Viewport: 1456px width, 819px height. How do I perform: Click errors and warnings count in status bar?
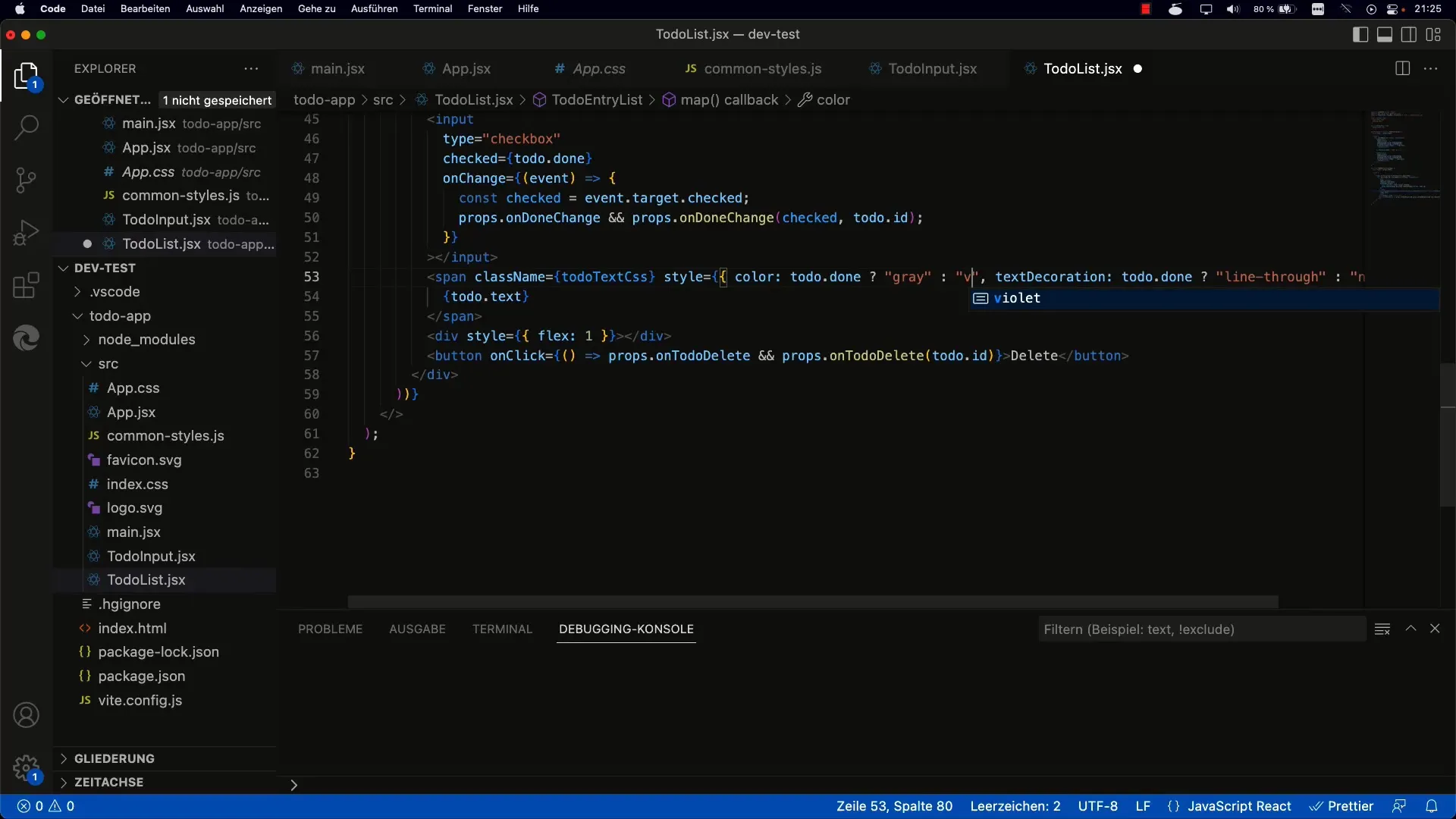[46, 806]
